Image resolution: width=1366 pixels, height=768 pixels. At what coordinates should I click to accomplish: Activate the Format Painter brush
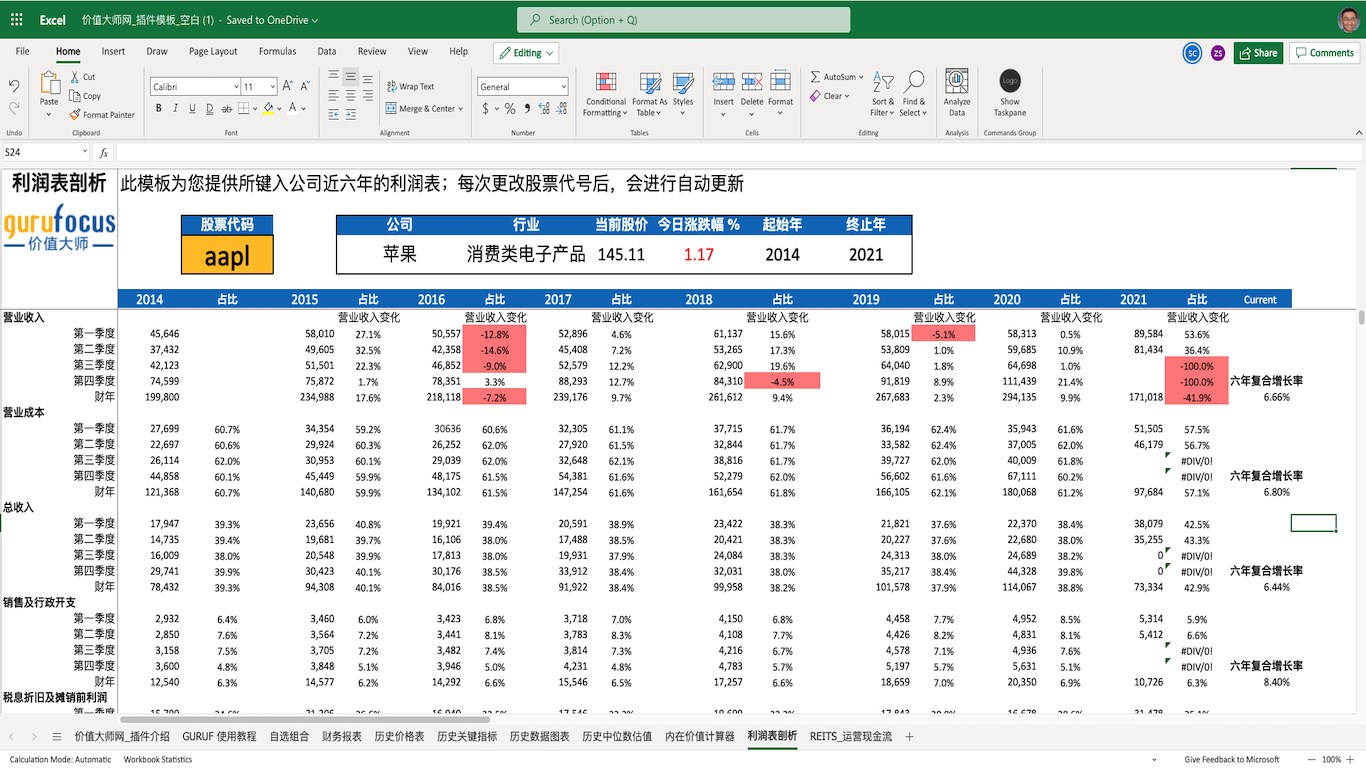75,115
